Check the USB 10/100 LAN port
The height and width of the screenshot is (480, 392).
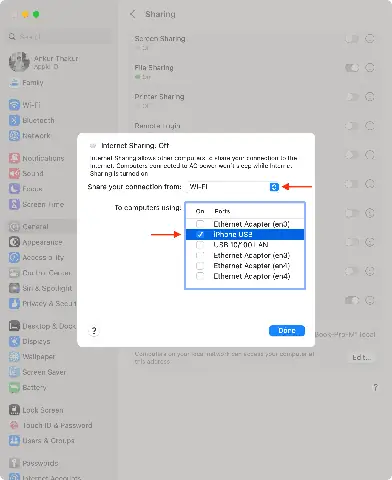tap(200, 245)
